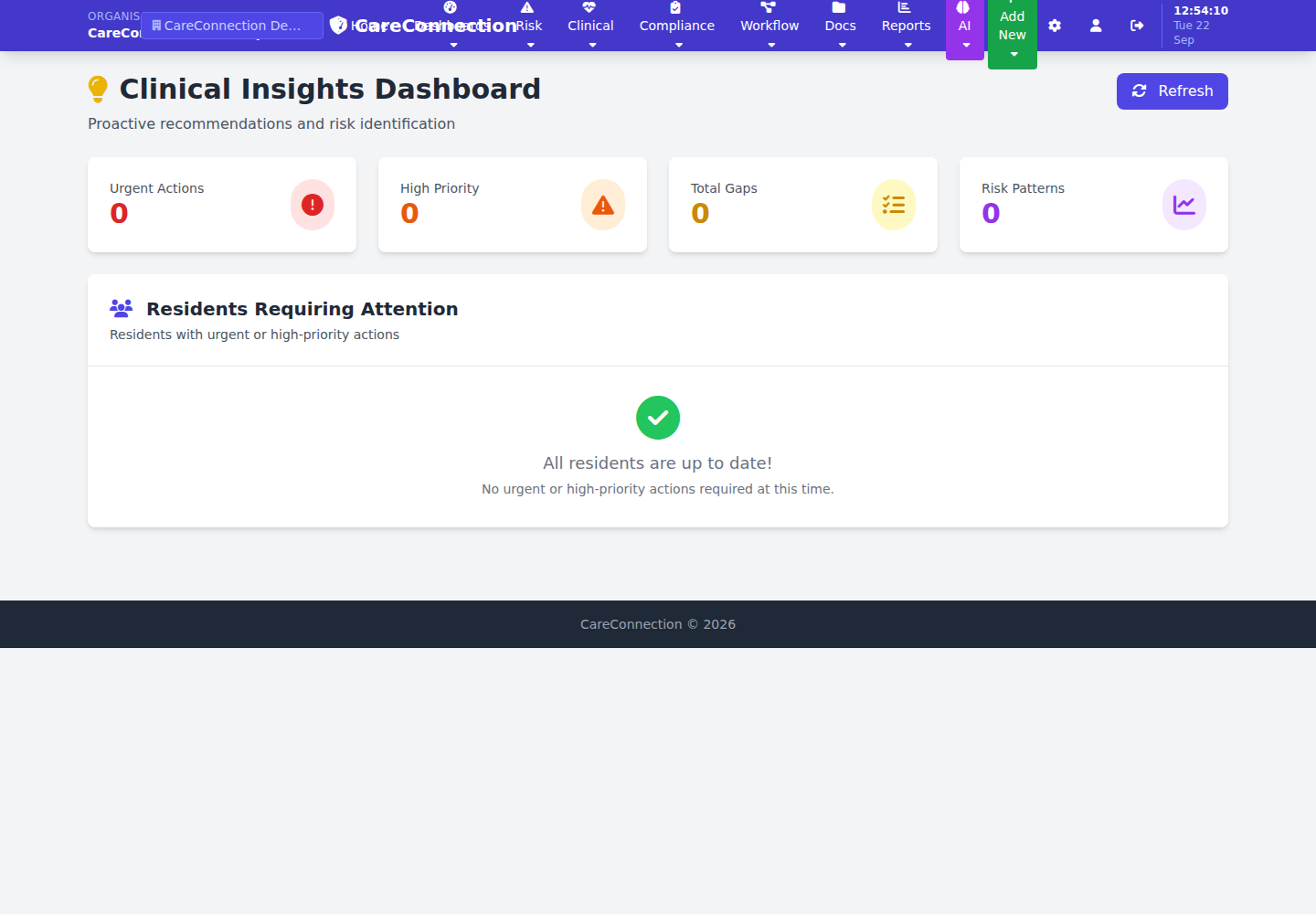The width and height of the screenshot is (1316, 914).
Task: Expand the AI dropdown menu
Action: tap(964, 27)
